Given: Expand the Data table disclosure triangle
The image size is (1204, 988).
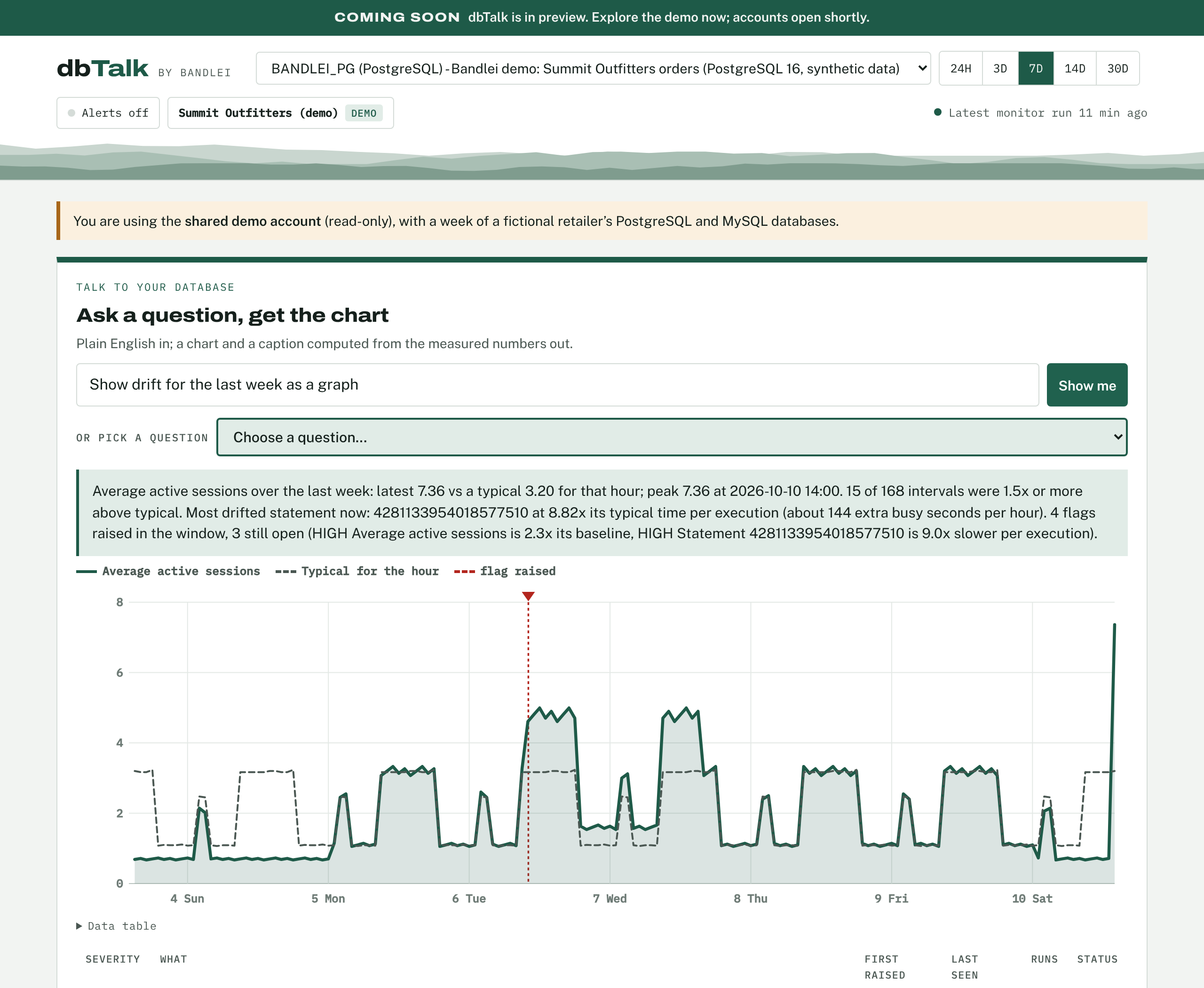Looking at the screenshot, I should click(79, 926).
